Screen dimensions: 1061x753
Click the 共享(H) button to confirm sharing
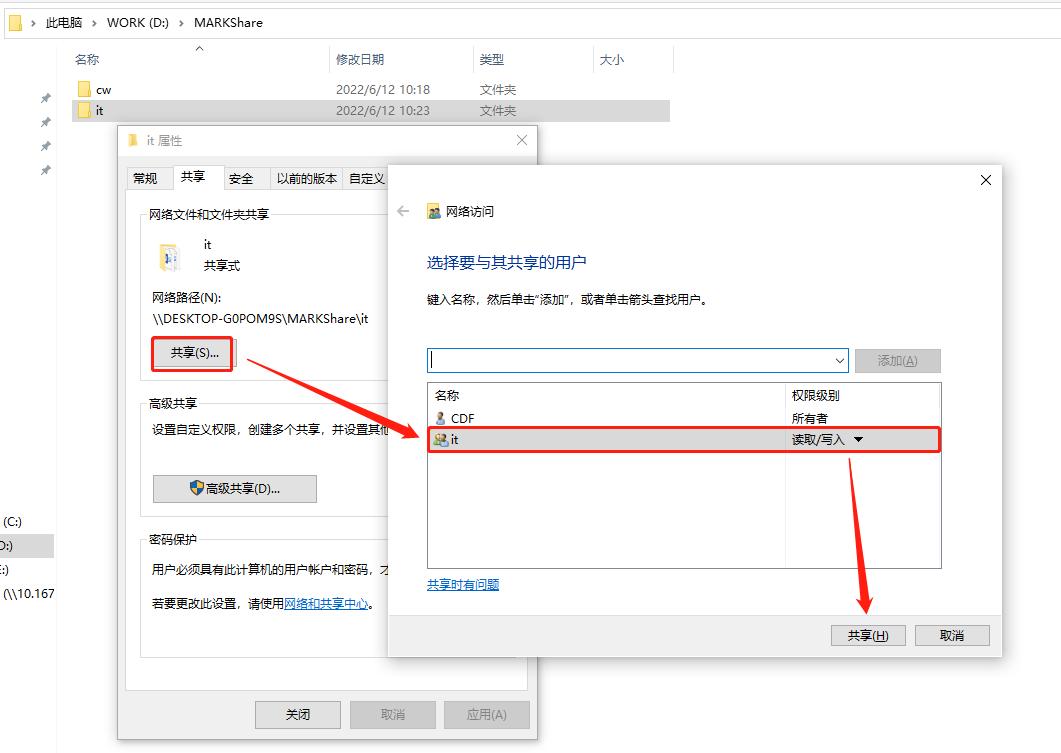pyautogui.click(x=867, y=635)
